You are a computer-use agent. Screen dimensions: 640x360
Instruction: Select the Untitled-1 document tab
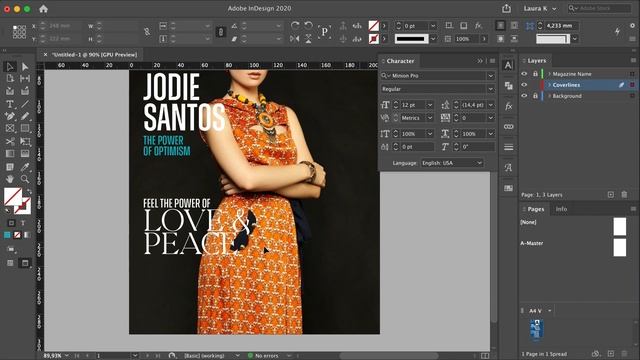(94, 54)
